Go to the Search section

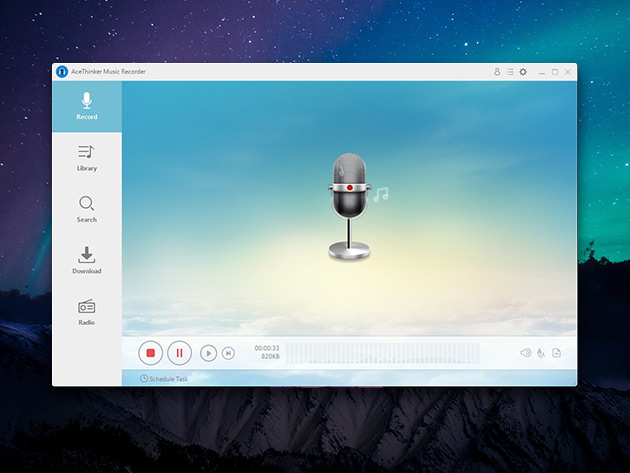tap(87, 209)
